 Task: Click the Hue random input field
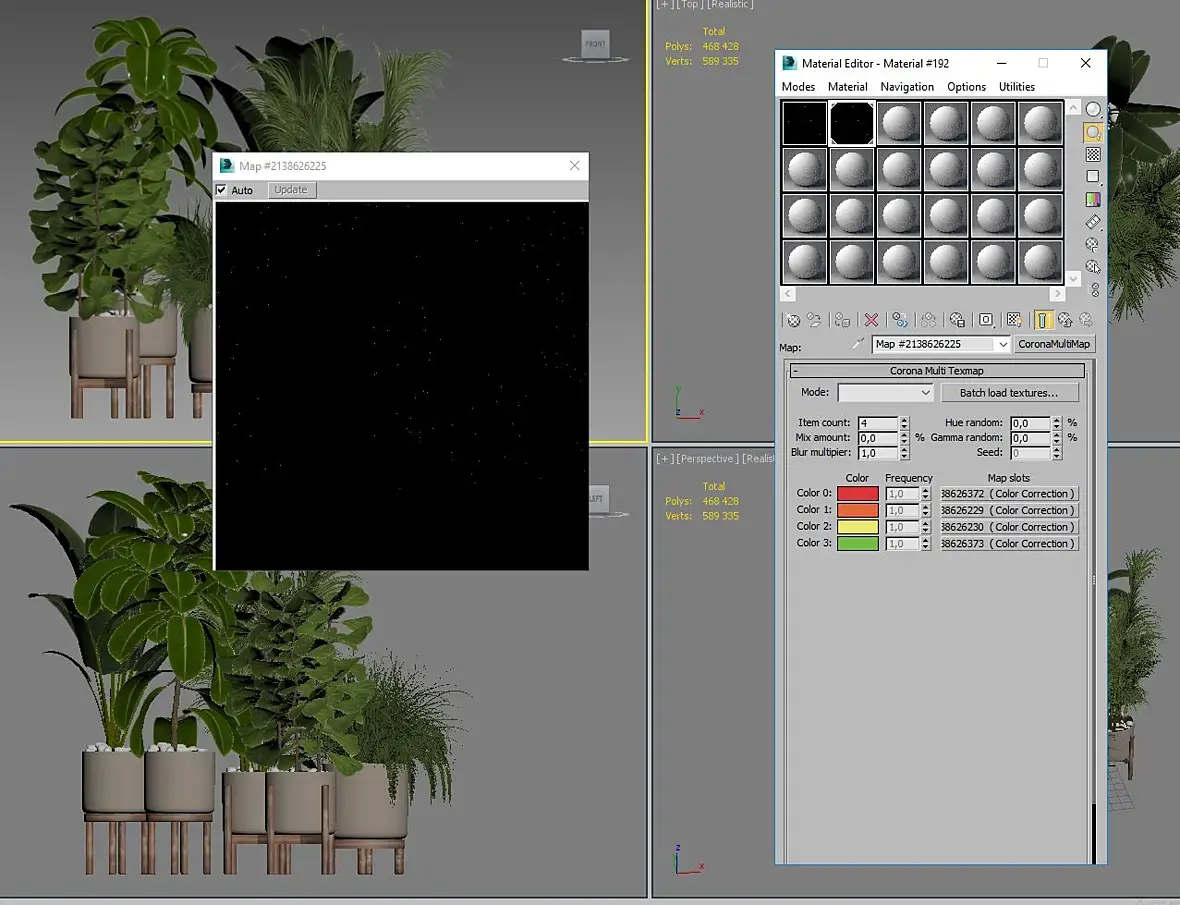[1030, 424]
